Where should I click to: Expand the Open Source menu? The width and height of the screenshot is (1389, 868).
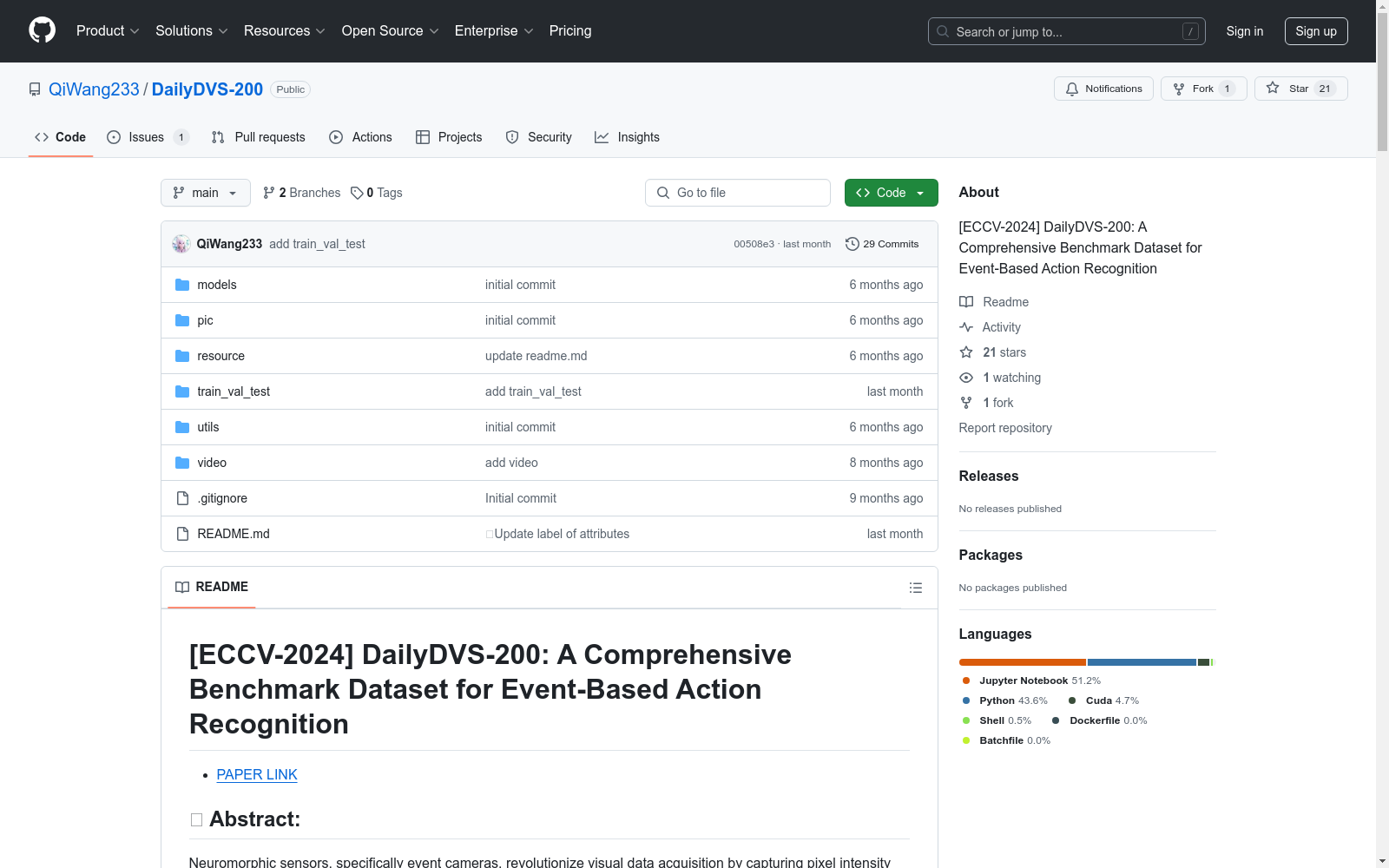(x=391, y=30)
